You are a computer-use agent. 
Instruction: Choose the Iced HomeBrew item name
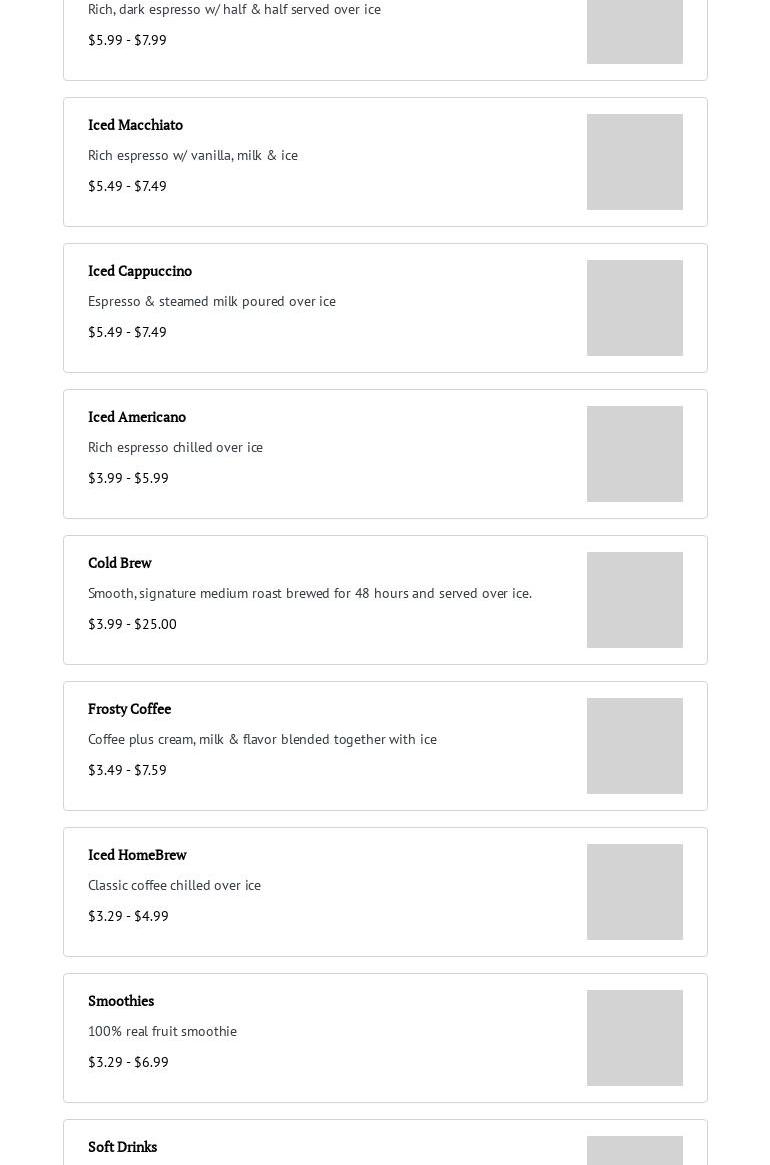pyautogui.click(x=137, y=855)
